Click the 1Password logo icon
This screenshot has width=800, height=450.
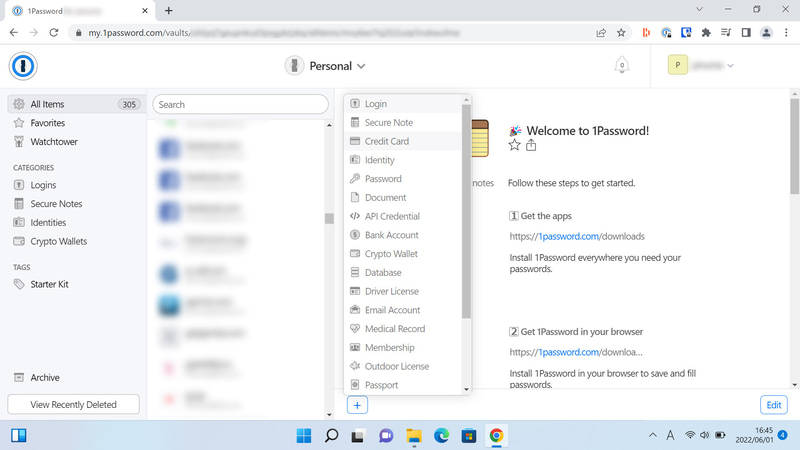point(23,66)
